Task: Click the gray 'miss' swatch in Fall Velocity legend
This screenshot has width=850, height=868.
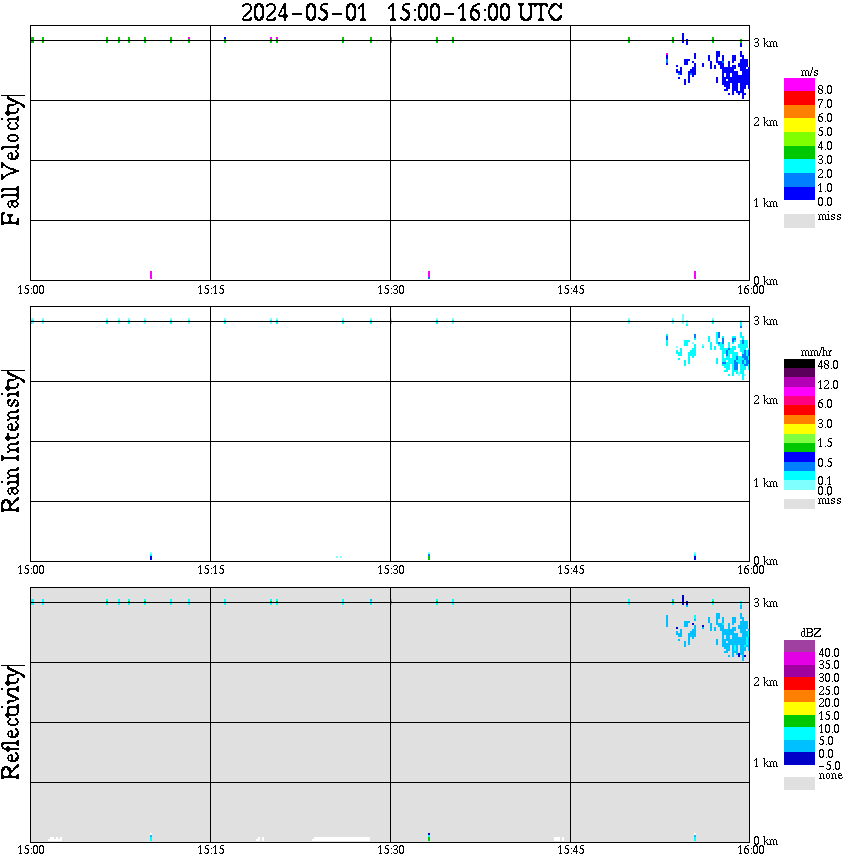Action: click(x=799, y=220)
